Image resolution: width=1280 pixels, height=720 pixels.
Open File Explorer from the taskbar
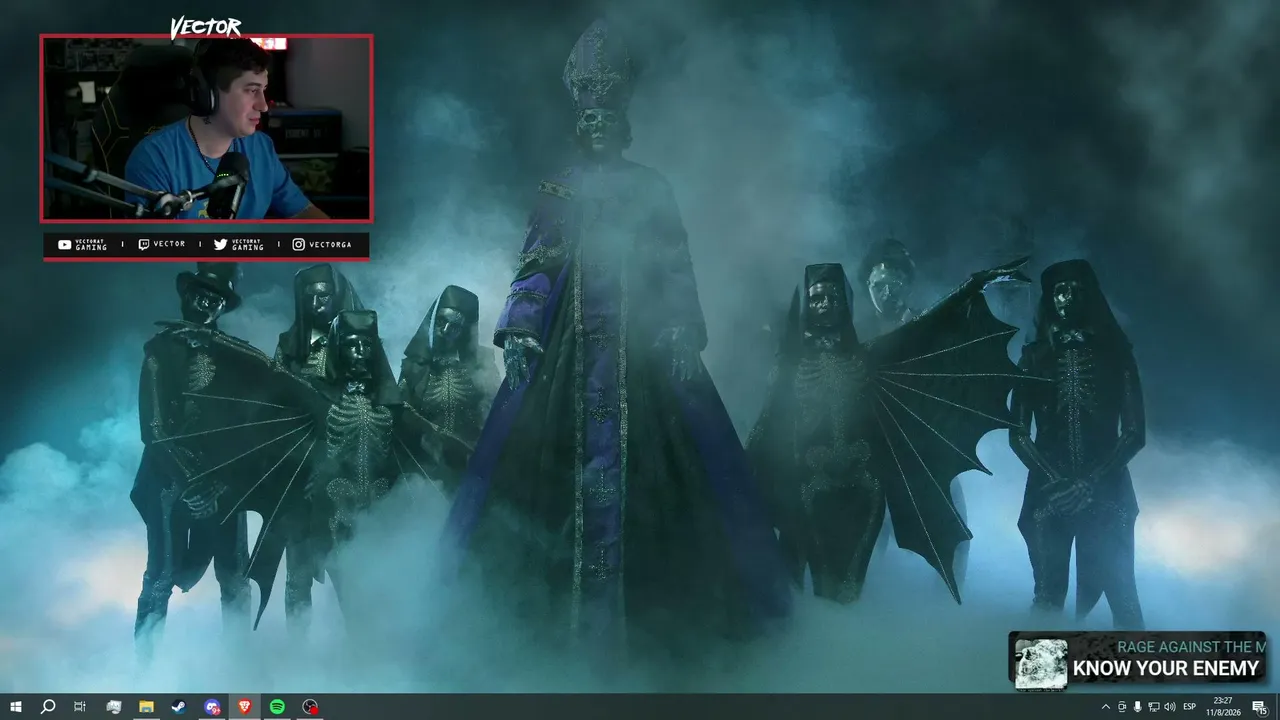click(146, 707)
